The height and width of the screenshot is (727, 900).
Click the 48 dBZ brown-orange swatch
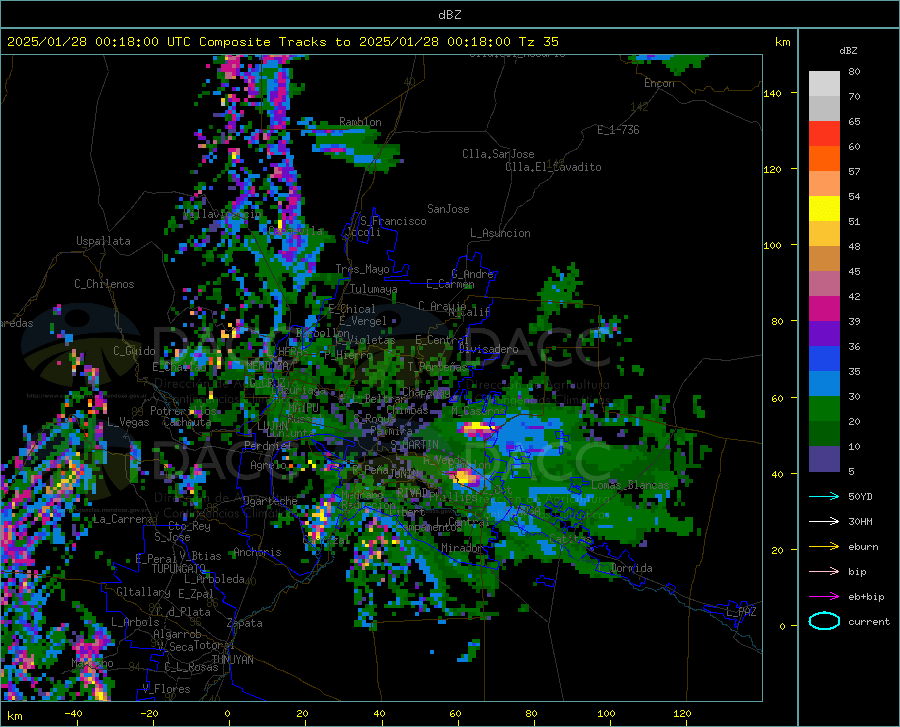pyautogui.click(x=824, y=259)
